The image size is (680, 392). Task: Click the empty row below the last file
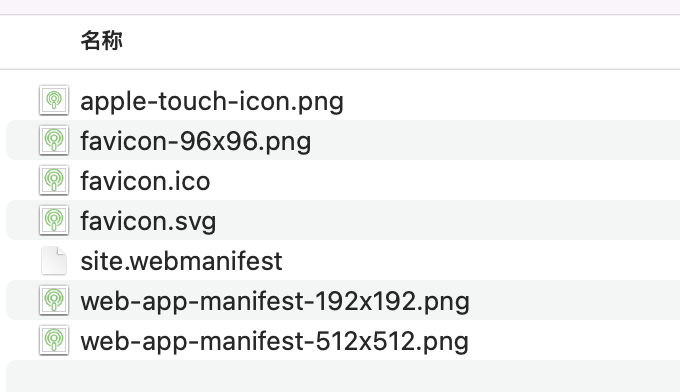(343, 376)
